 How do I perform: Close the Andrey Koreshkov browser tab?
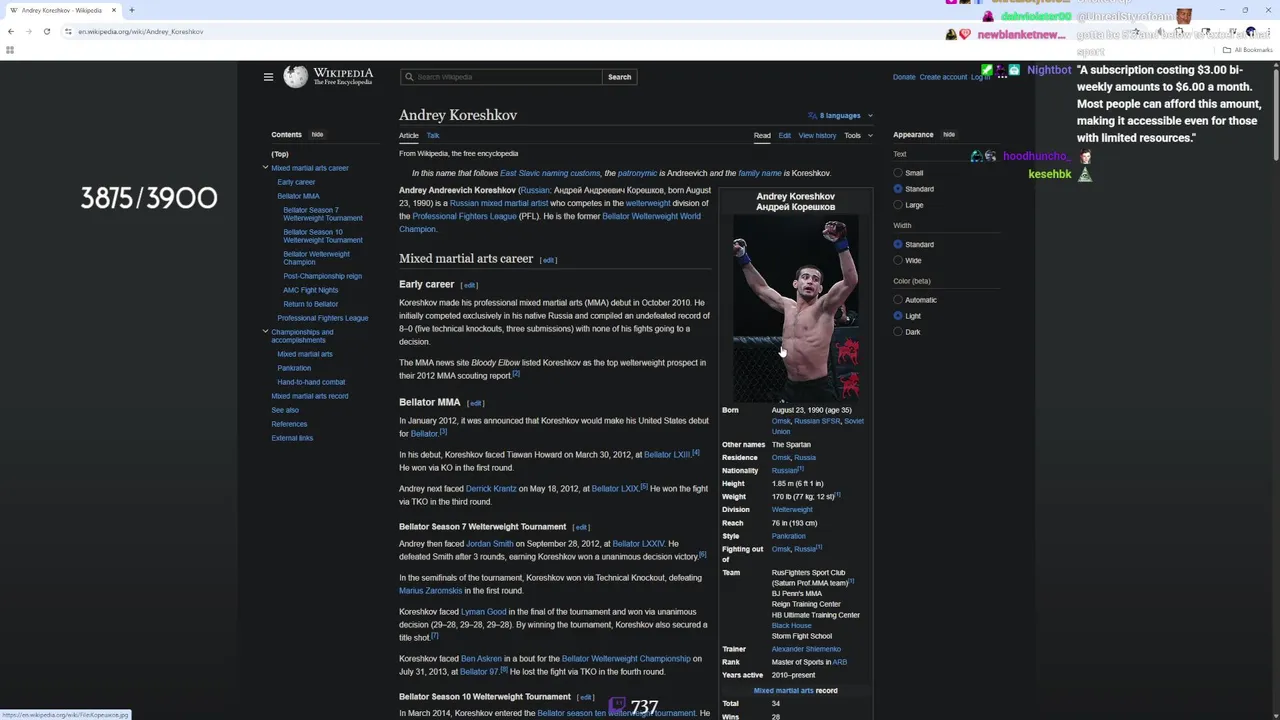(113, 10)
